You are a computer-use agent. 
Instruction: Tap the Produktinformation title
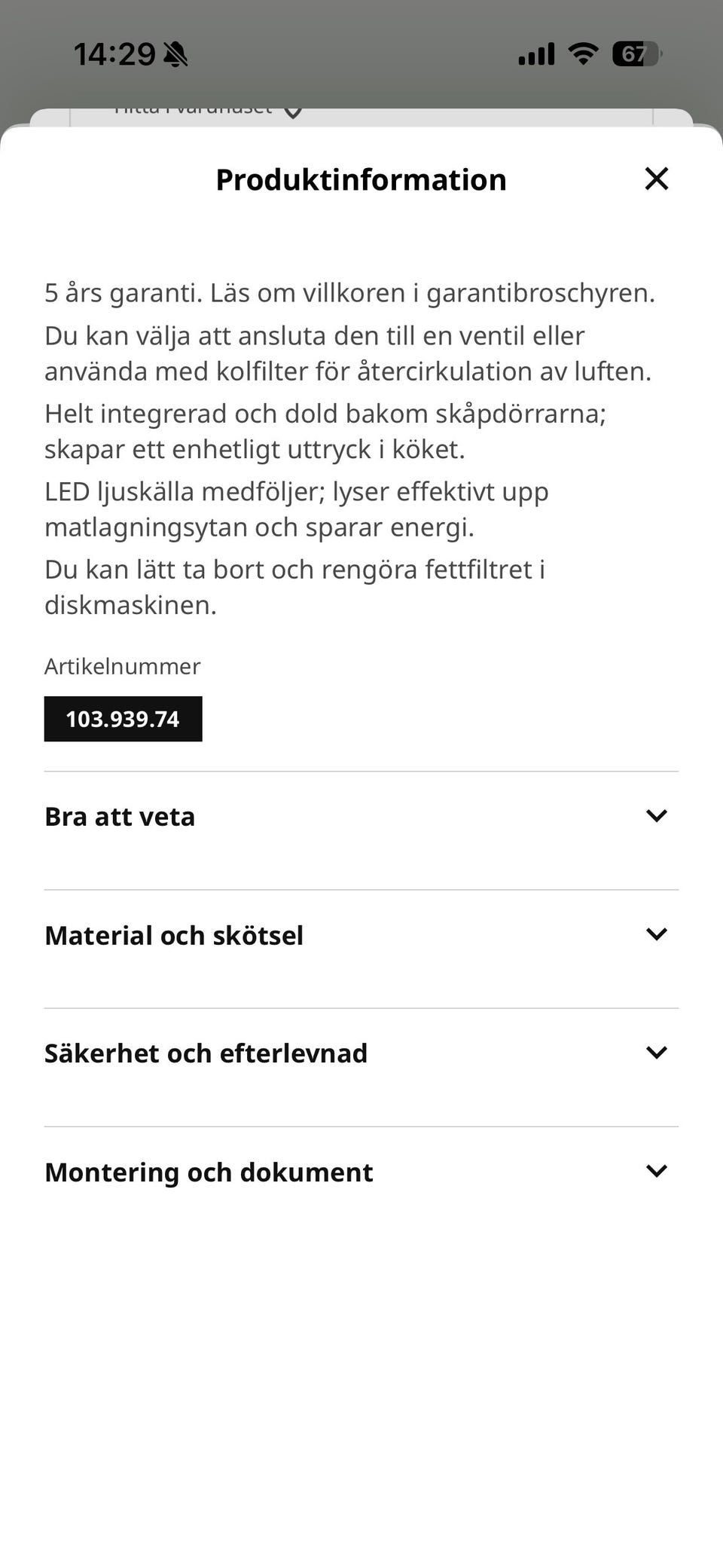(361, 179)
